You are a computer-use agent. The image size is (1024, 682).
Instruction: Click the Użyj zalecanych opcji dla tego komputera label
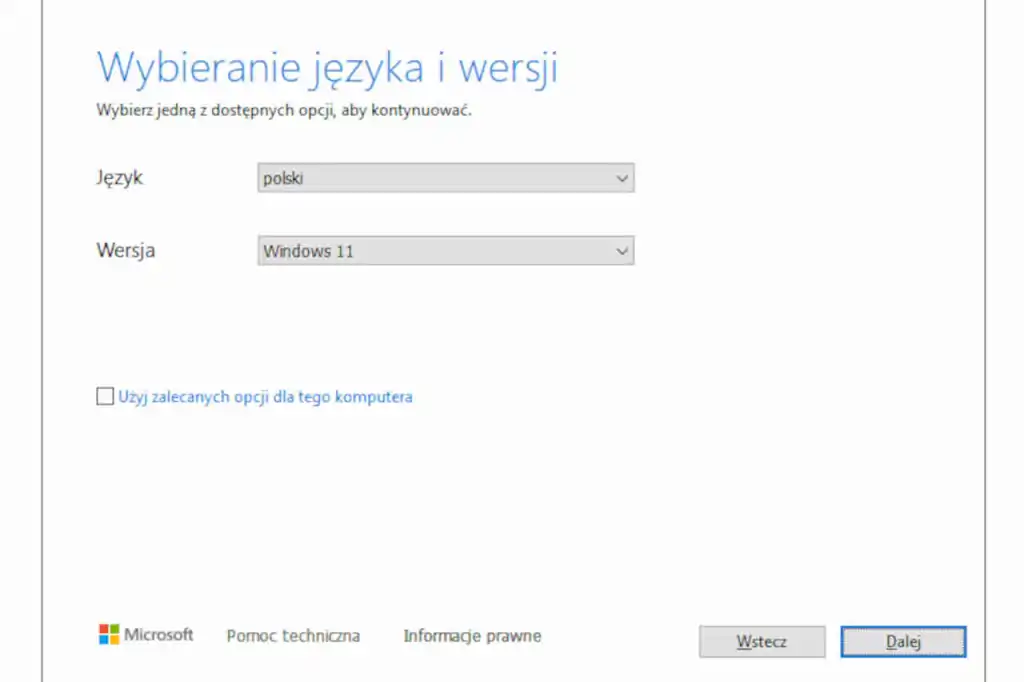pos(265,397)
